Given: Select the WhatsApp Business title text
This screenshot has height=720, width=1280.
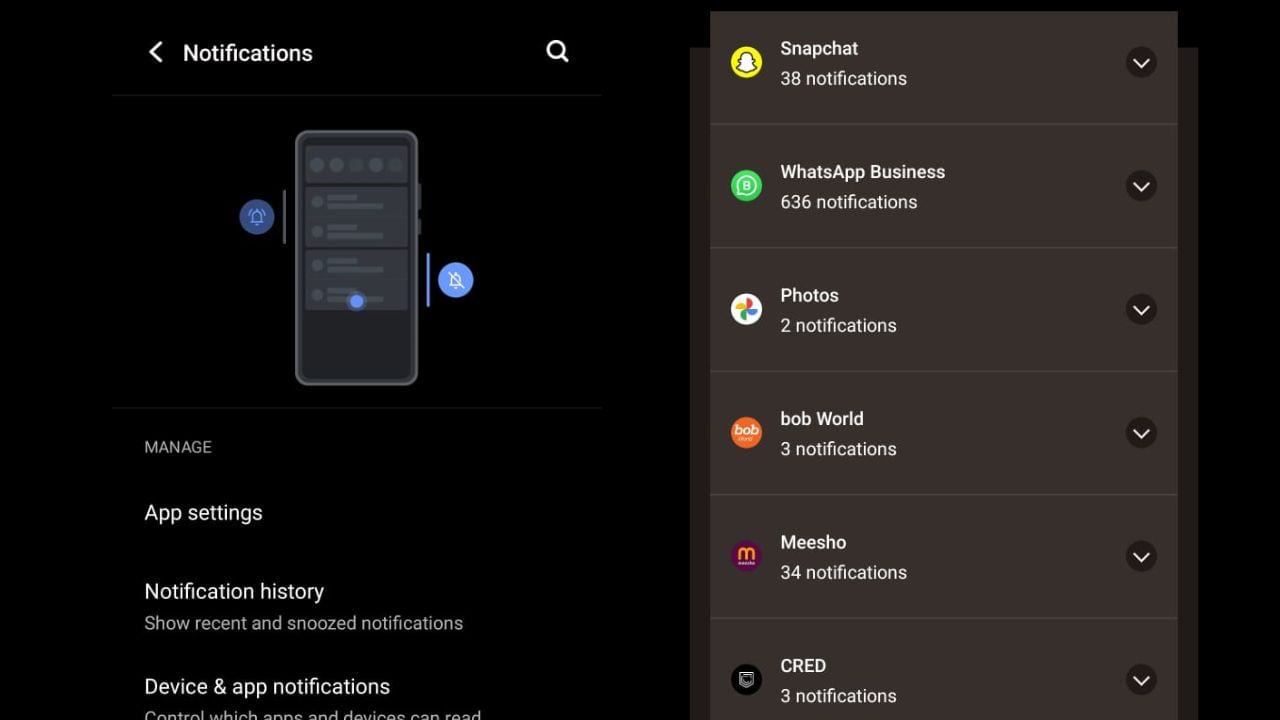Looking at the screenshot, I should pos(862,172).
